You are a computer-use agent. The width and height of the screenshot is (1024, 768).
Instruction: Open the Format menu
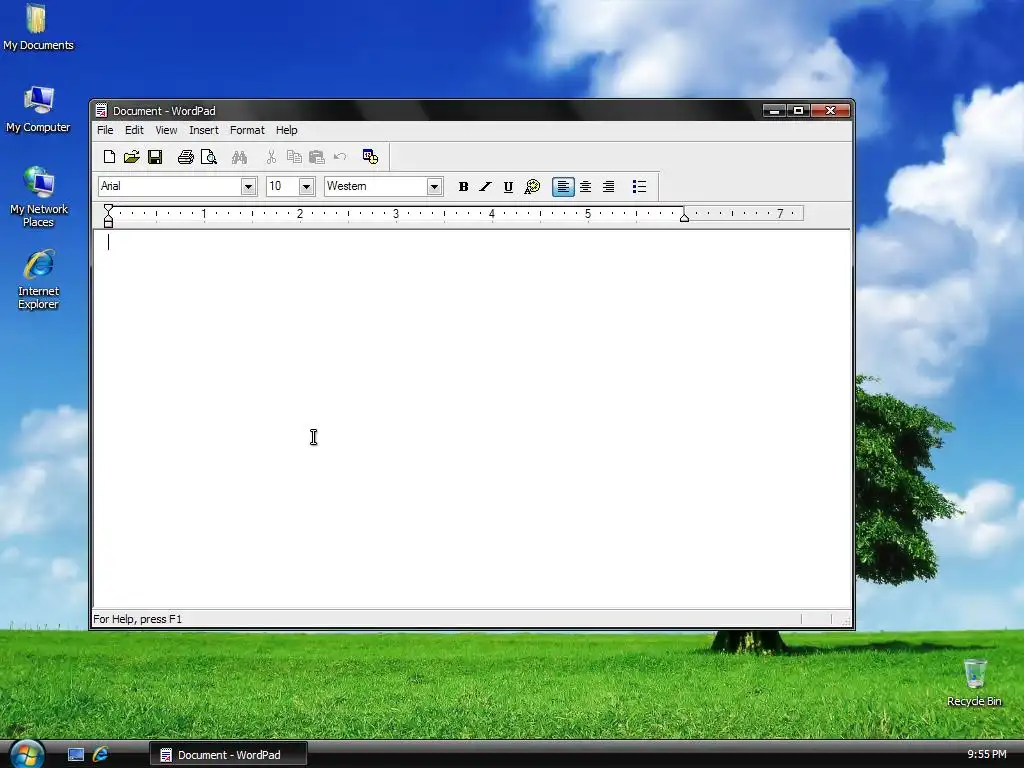[247, 130]
